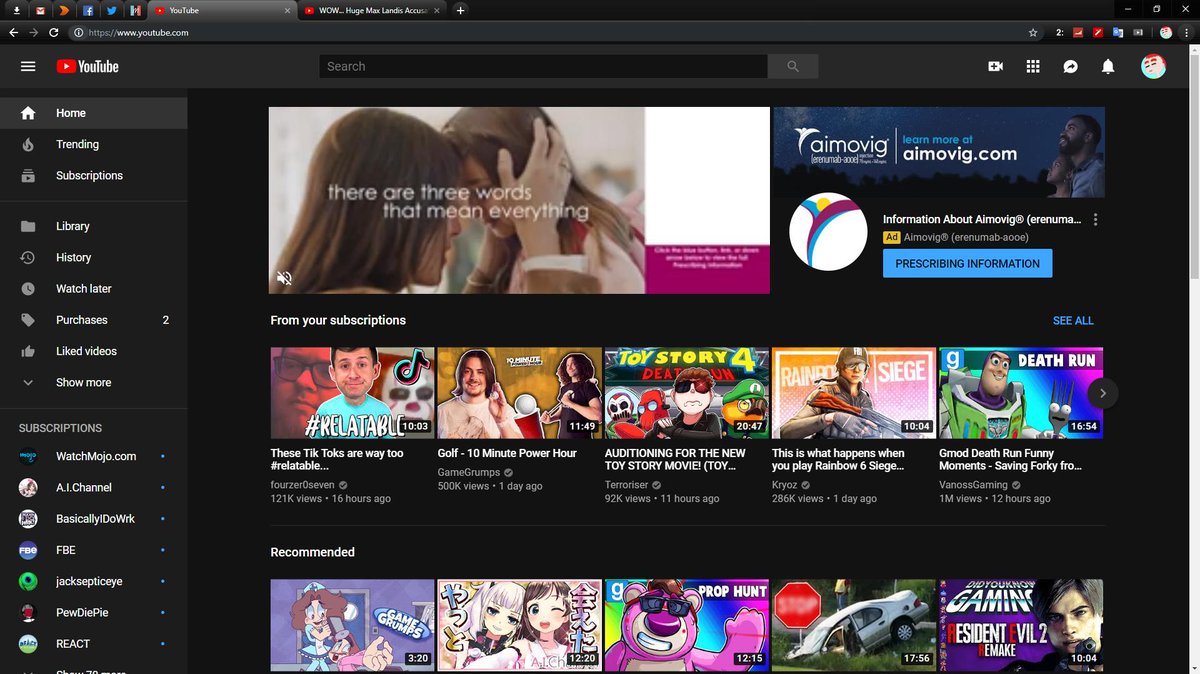
Task: Open FBE subscription channel
Action: 93,550
